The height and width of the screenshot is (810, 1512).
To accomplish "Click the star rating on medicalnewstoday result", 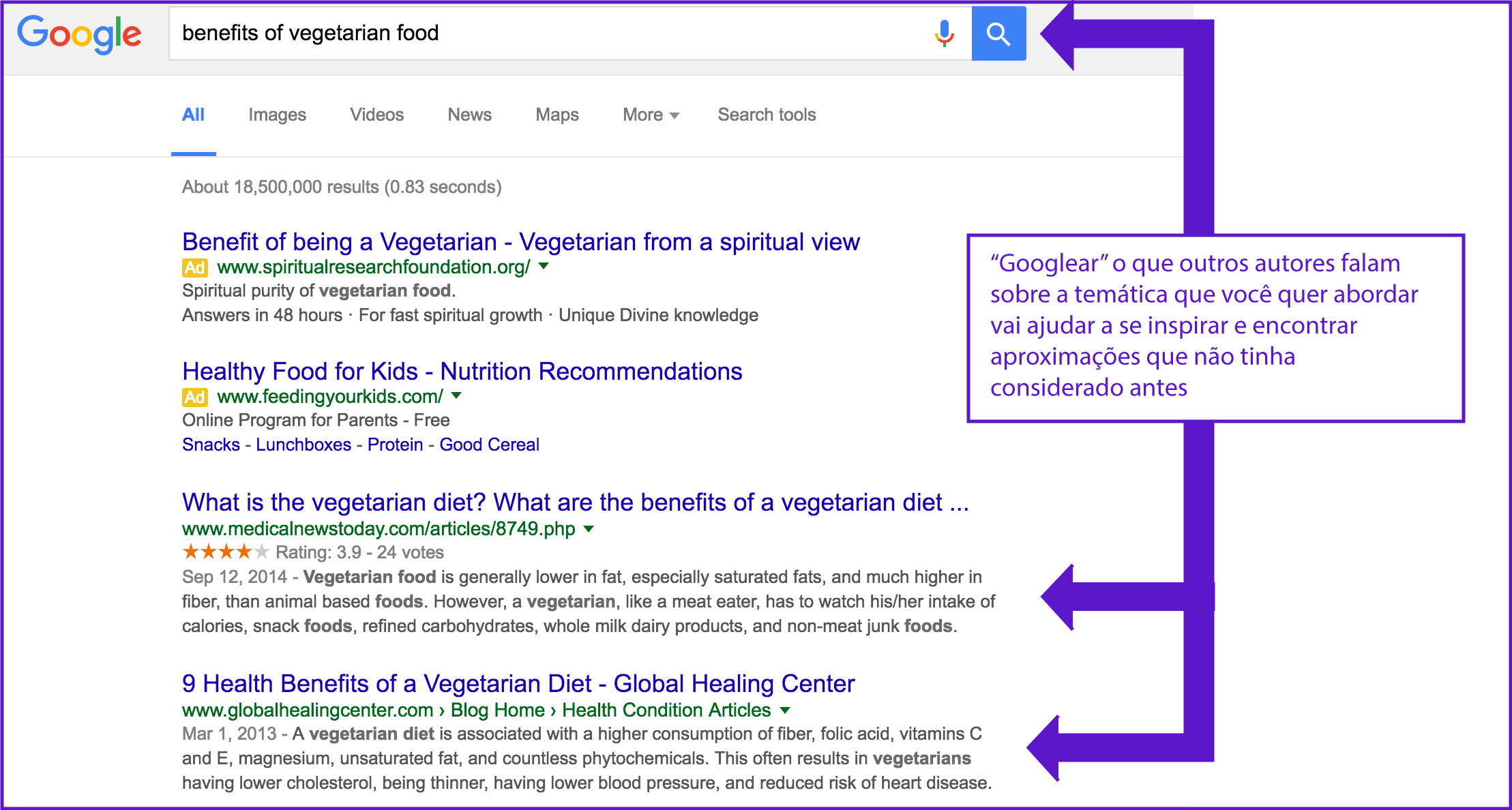I will pyautogui.click(x=225, y=552).
